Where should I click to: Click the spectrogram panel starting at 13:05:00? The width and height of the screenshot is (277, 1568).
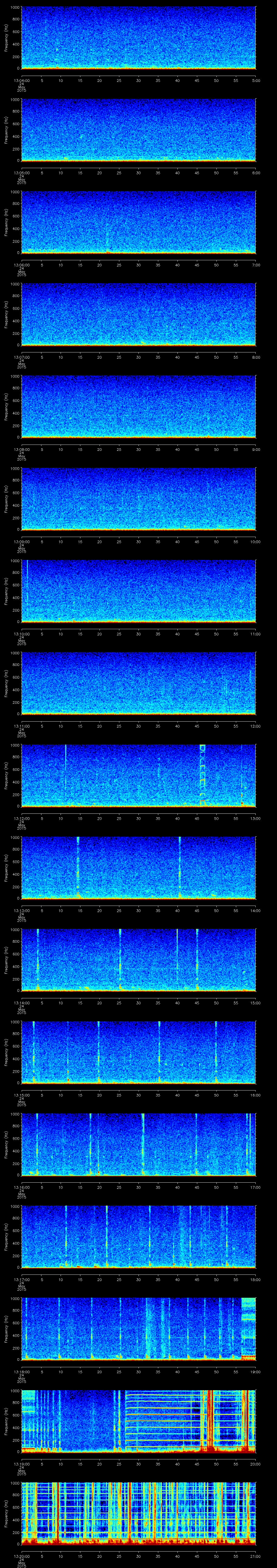click(x=139, y=130)
